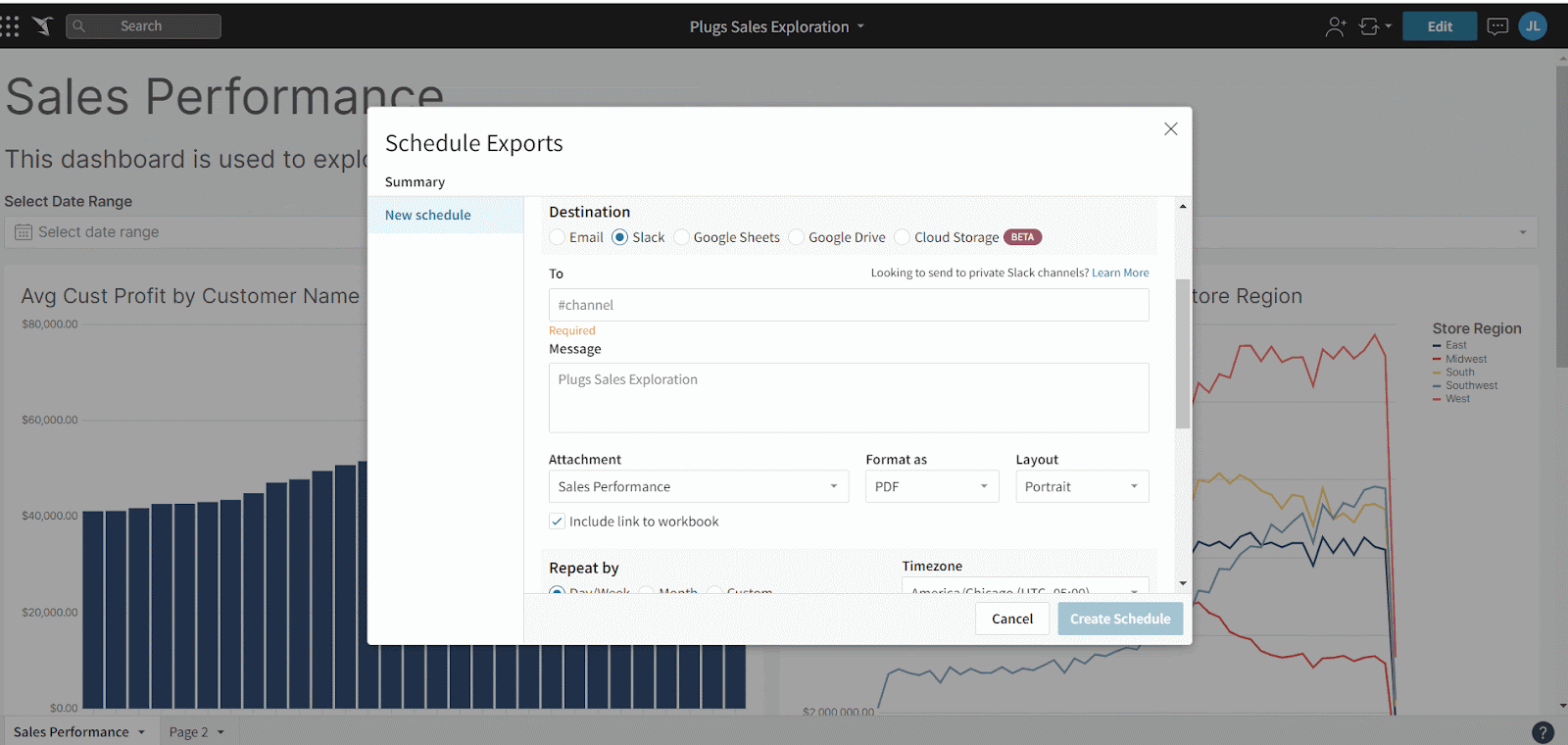
Task: Click the header Search box
Action: (x=143, y=26)
